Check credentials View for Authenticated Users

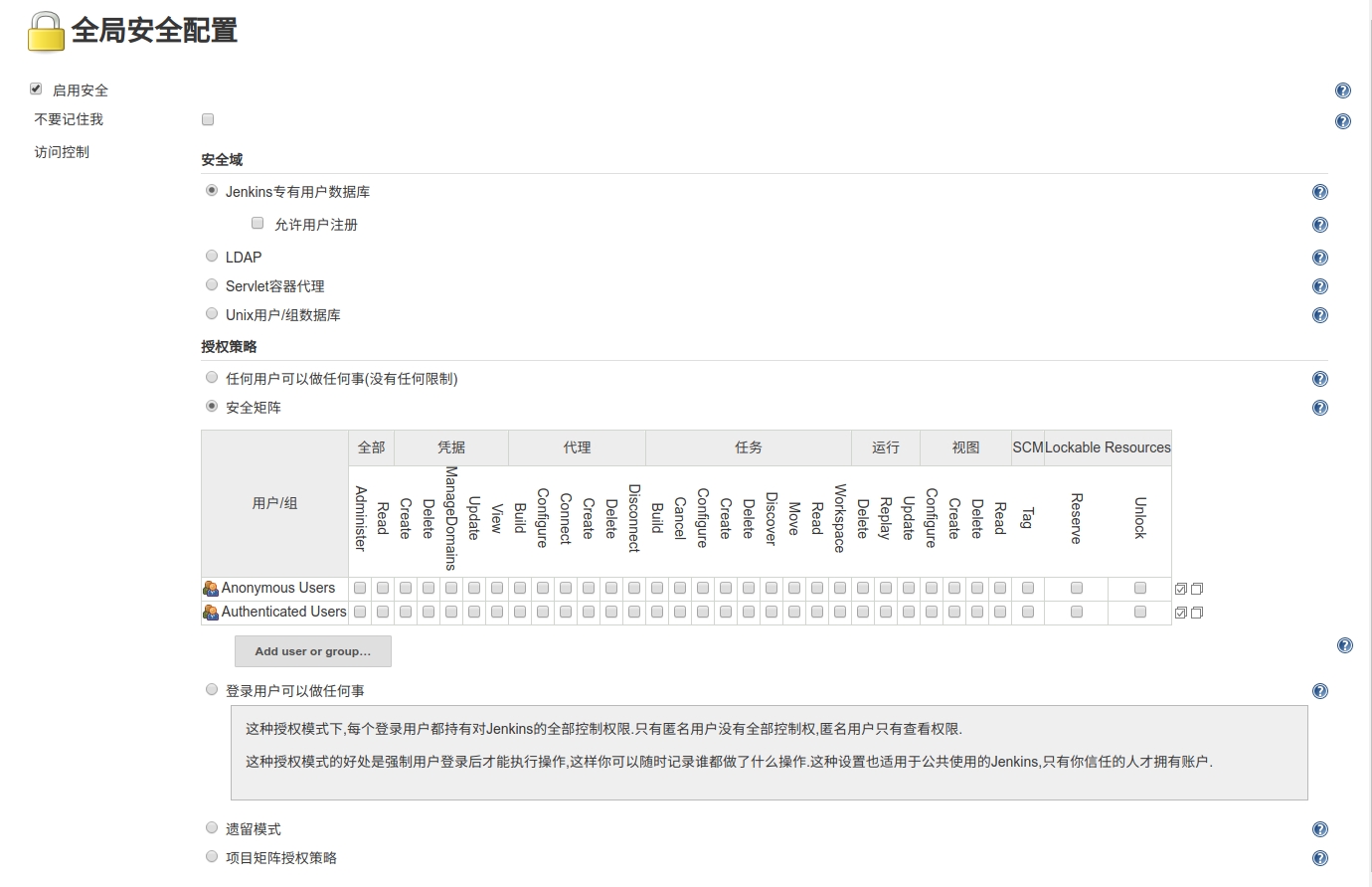pyautogui.click(x=497, y=612)
